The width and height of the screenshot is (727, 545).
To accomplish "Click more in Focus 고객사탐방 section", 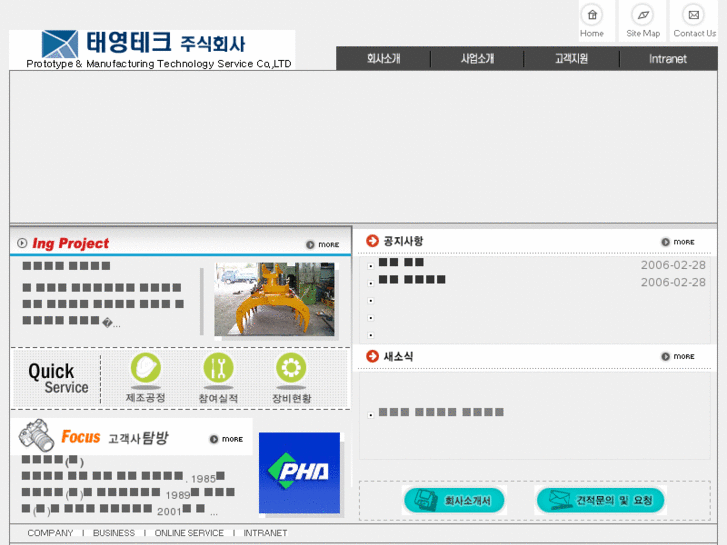I will [x=226, y=439].
